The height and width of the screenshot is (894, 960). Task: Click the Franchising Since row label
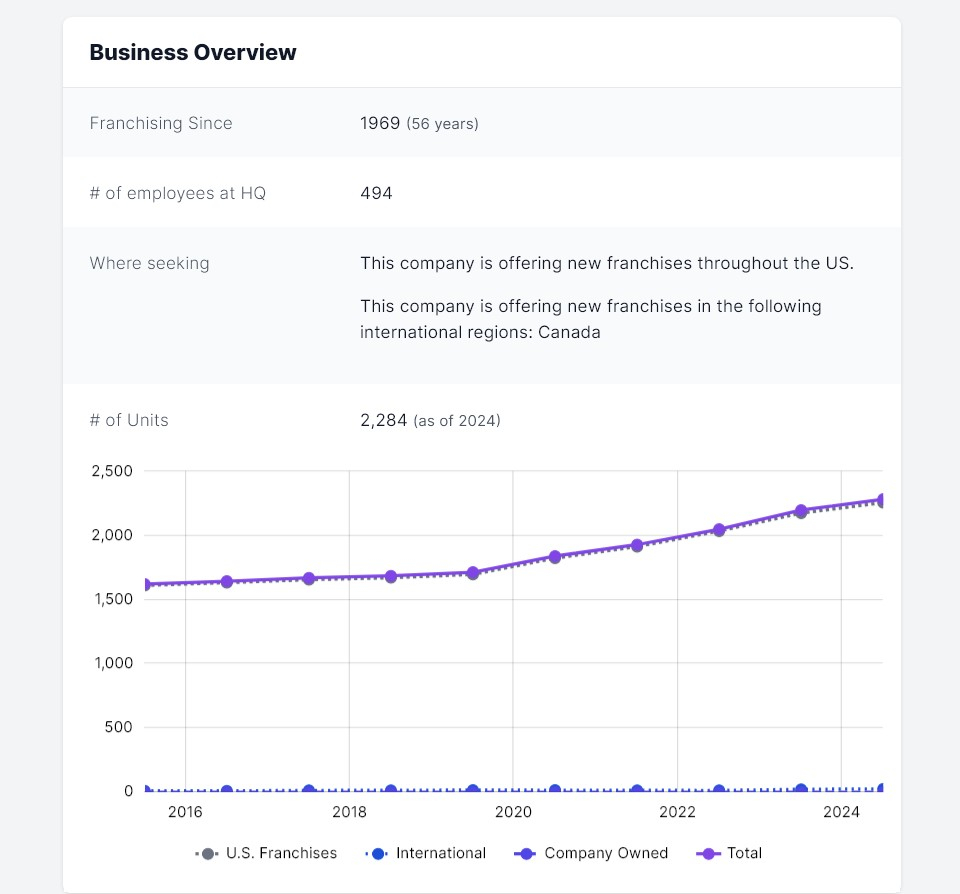(x=161, y=123)
